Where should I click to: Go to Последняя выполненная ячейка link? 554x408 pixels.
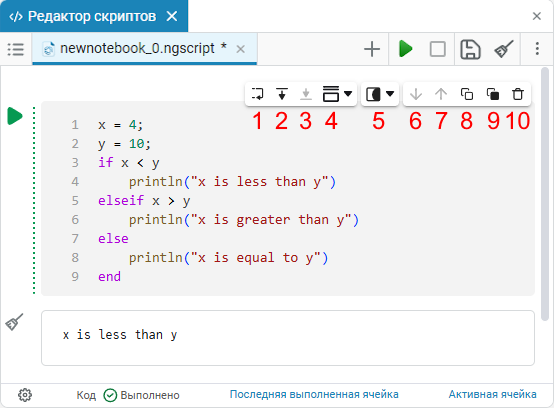(314, 394)
